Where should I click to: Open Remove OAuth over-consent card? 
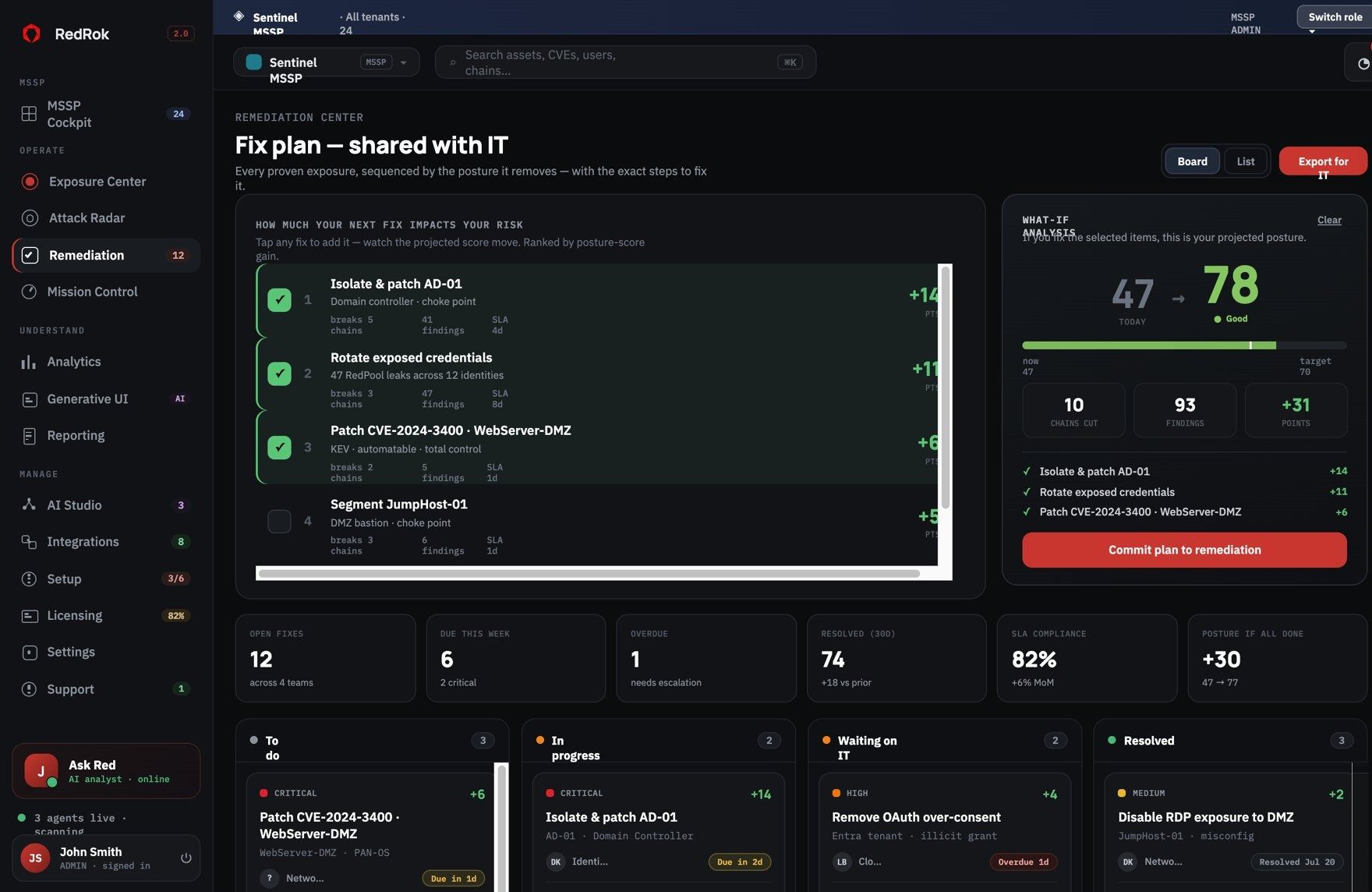click(945, 832)
